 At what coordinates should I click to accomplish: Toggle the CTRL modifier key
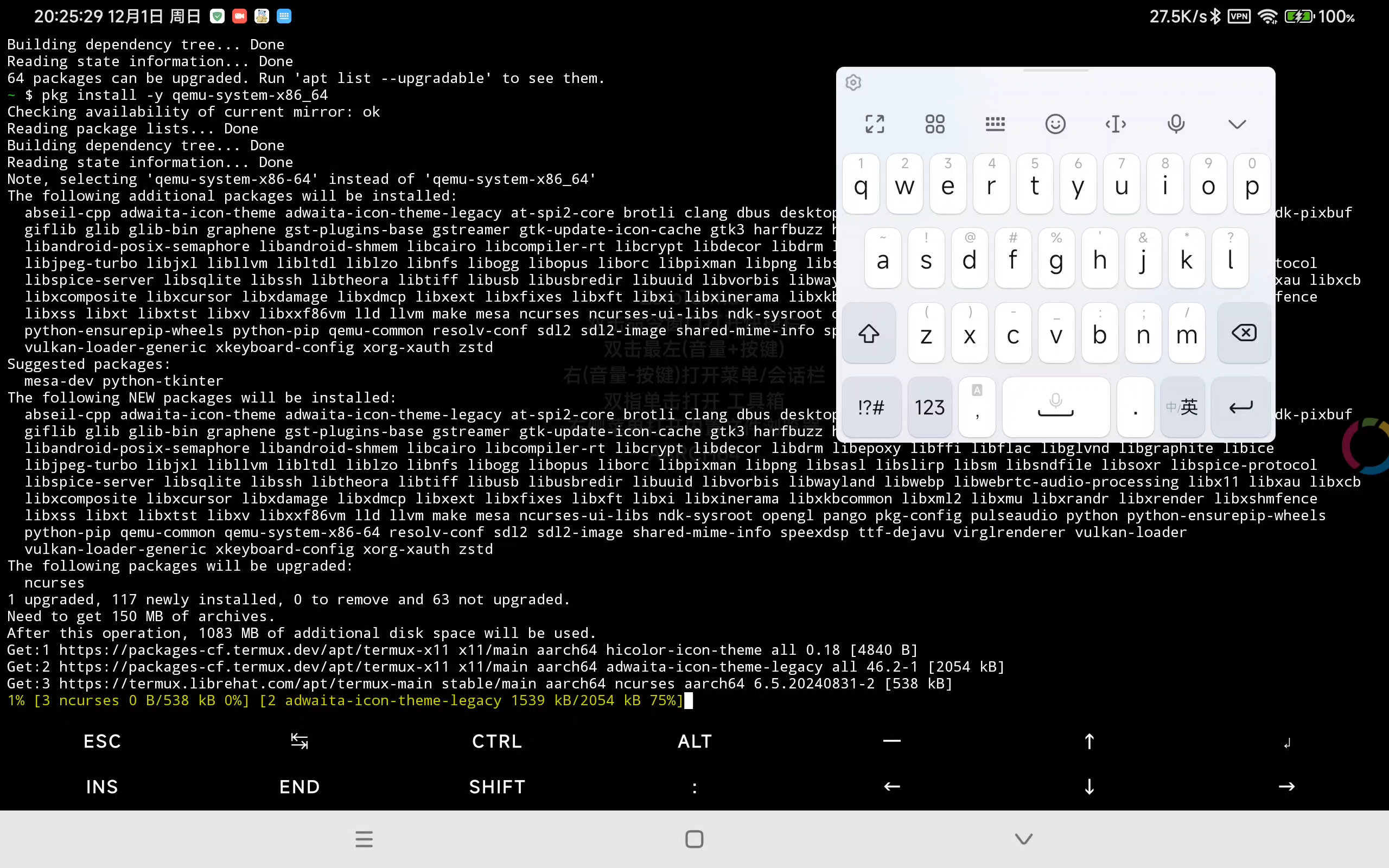click(x=497, y=741)
